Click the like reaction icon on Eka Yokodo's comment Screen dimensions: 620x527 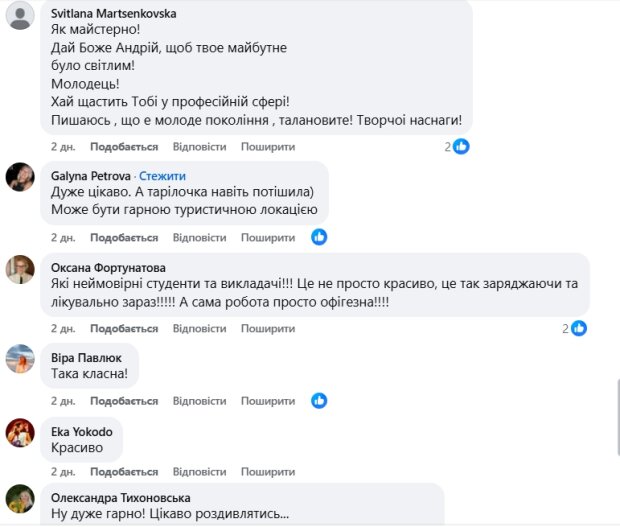319,472
